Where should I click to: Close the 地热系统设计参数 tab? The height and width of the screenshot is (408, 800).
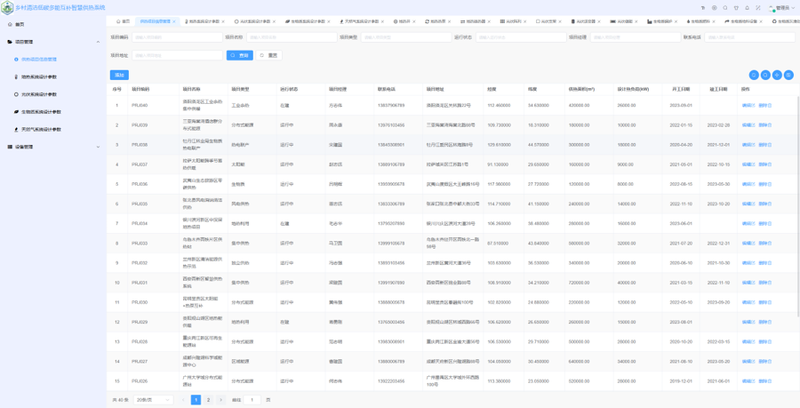pos(223,21)
